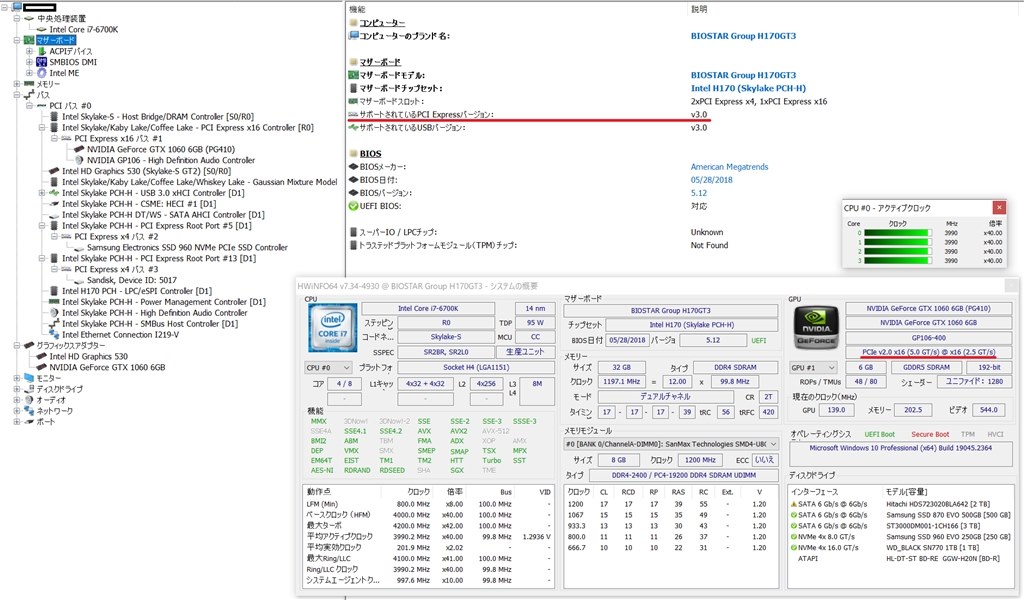
Task: Open the GPU #1 selector dropdown
Action: (x=814, y=367)
